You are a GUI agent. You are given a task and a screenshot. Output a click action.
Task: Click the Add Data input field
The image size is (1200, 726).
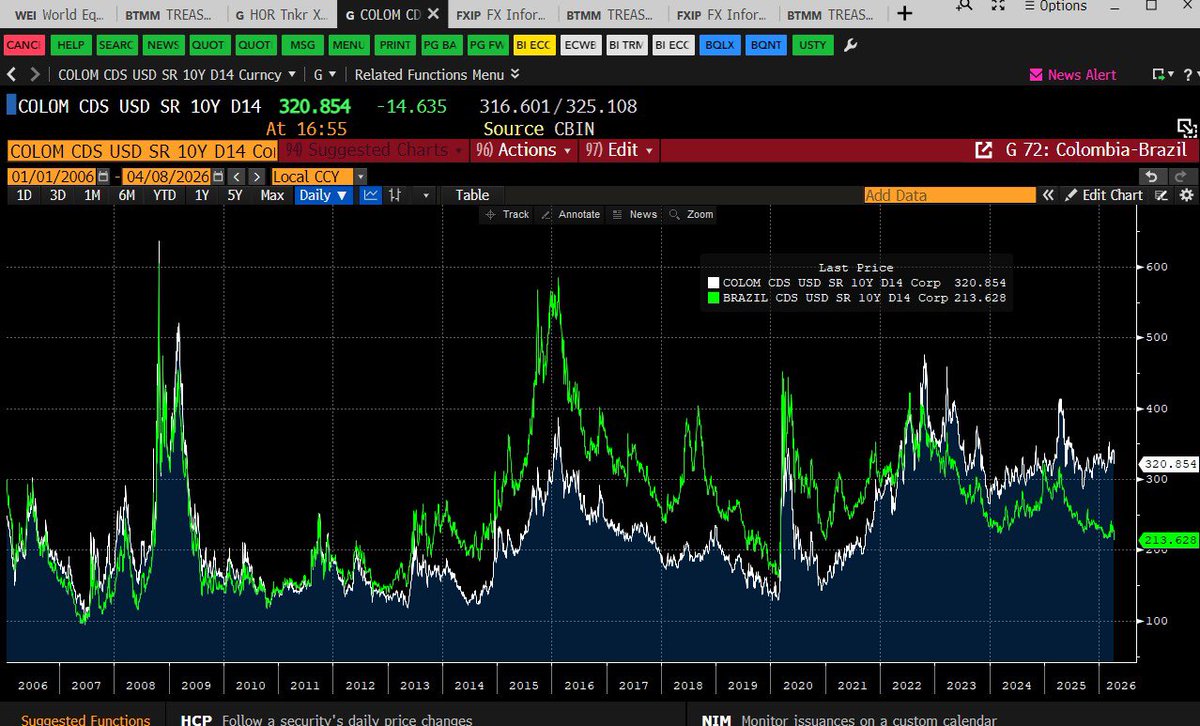(x=950, y=195)
